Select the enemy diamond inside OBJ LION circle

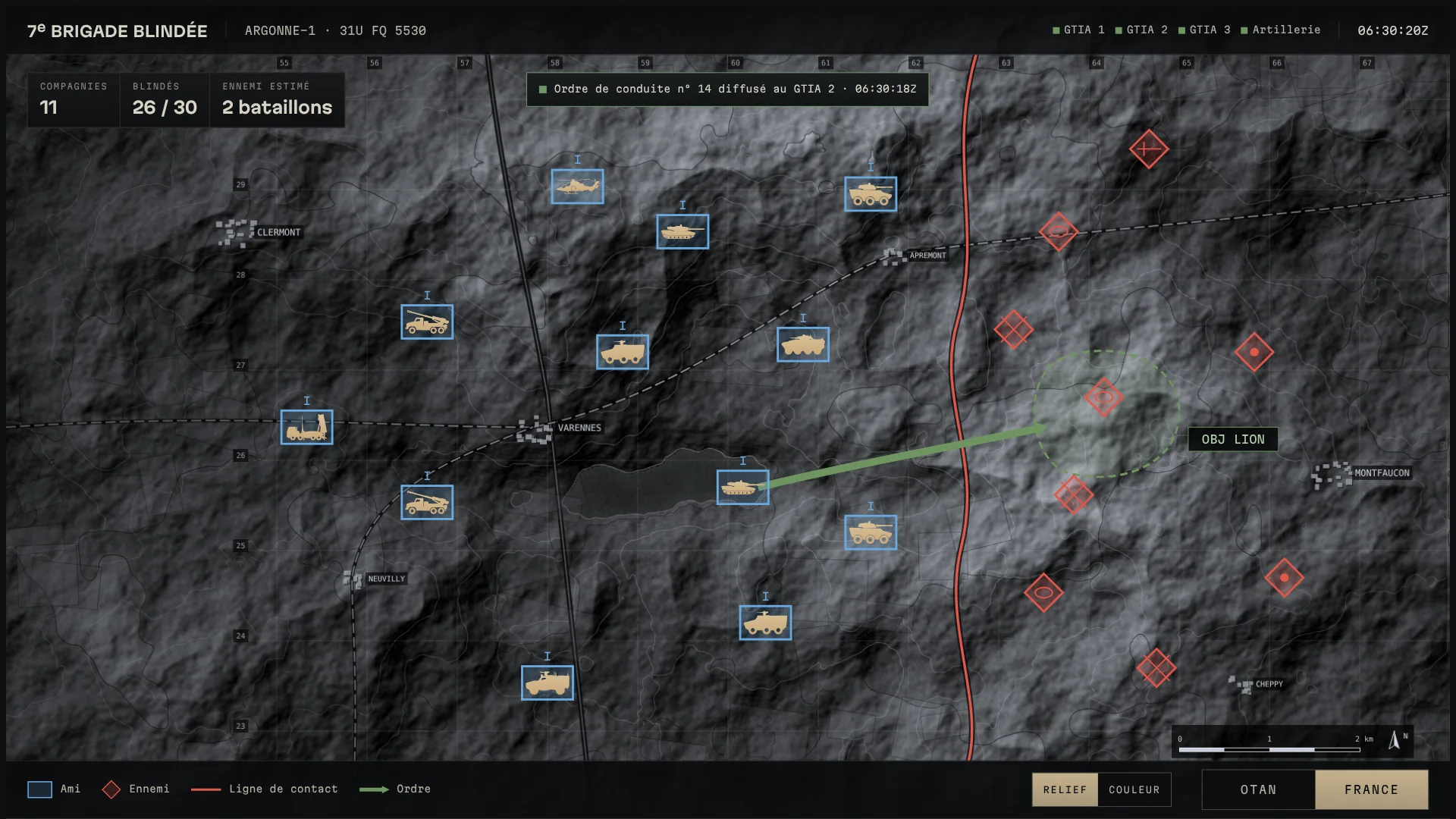pyautogui.click(x=1103, y=397)
